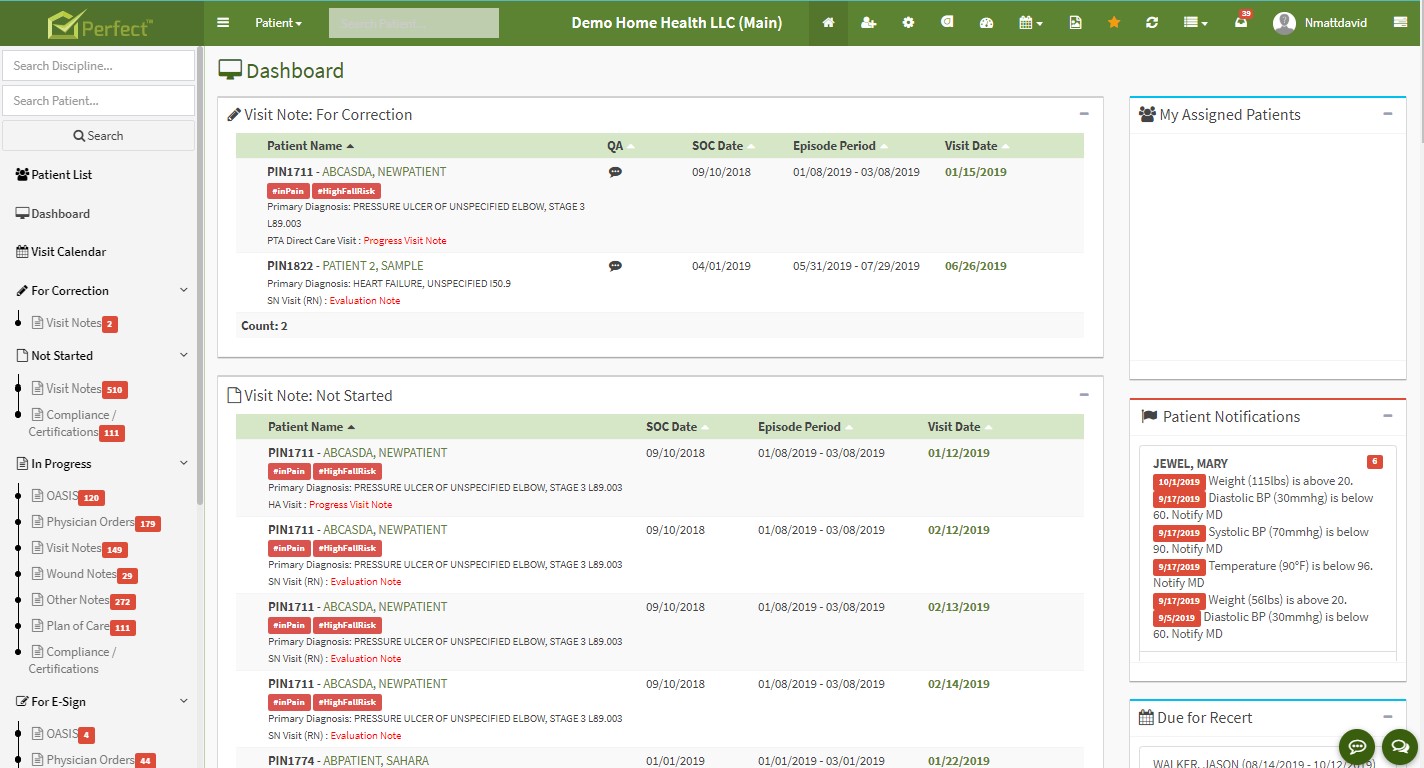Open QA comment icon for PATIENT 2, SAMPLE

pos(615,266)
